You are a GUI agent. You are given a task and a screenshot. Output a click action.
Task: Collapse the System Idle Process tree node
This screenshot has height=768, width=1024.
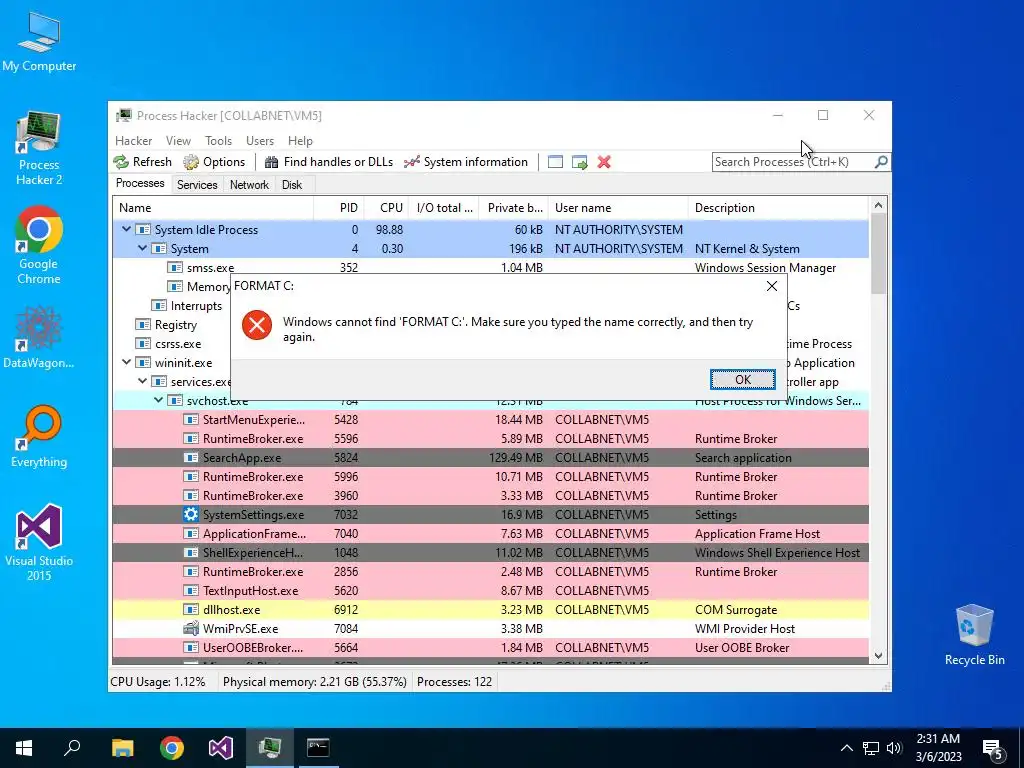(127, 229)
